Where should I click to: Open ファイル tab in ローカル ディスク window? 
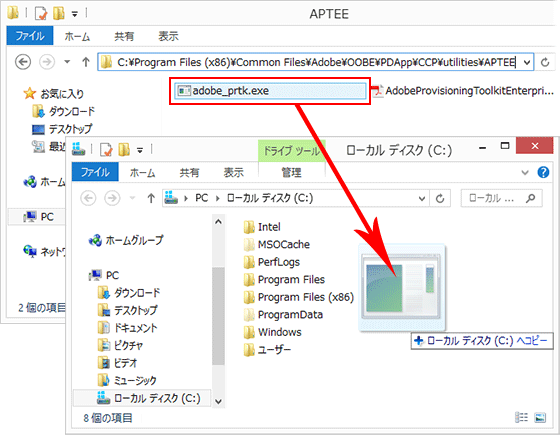[95, 172]
